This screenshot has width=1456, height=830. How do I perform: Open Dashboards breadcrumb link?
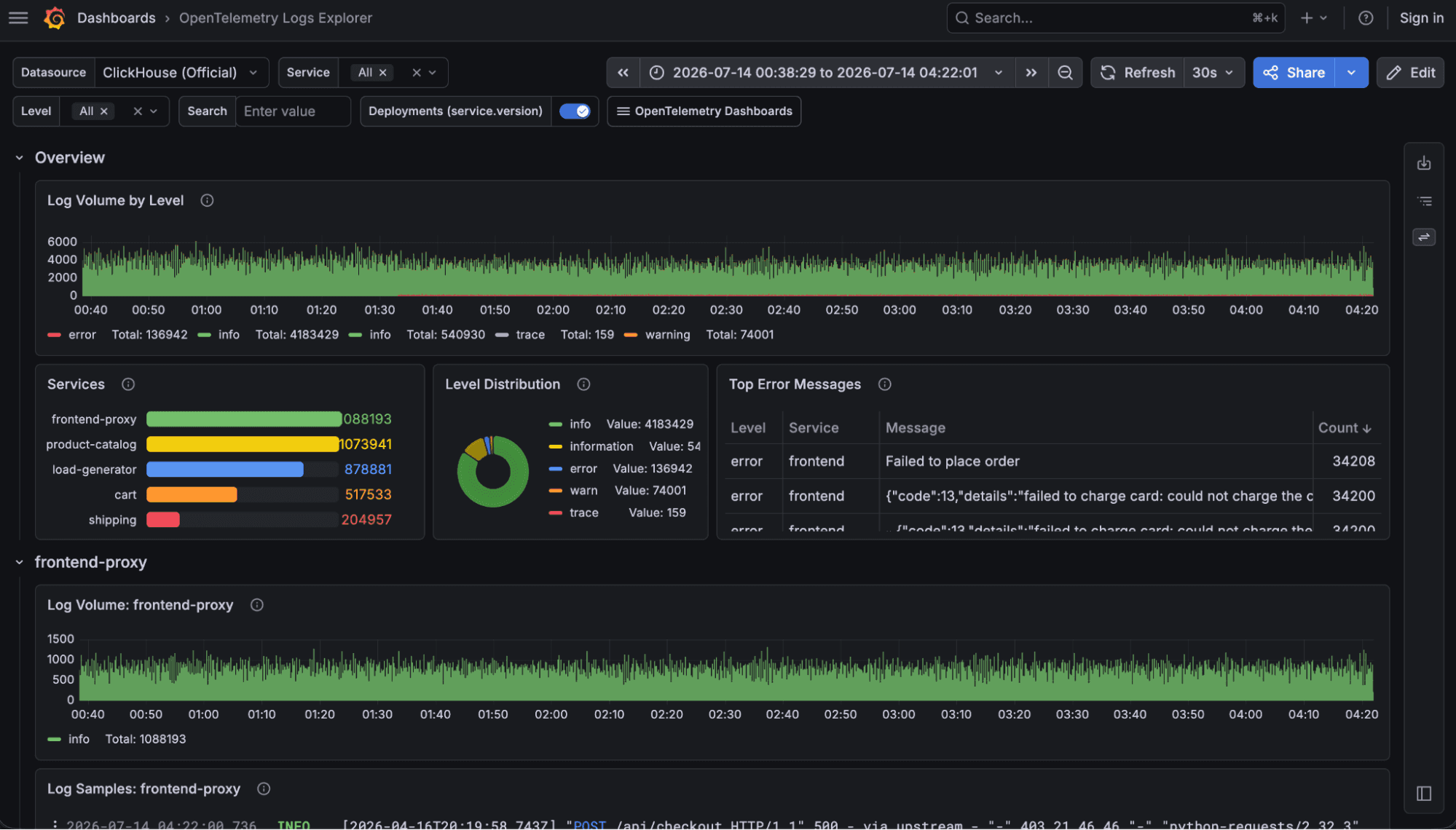[x=117, y=18]
